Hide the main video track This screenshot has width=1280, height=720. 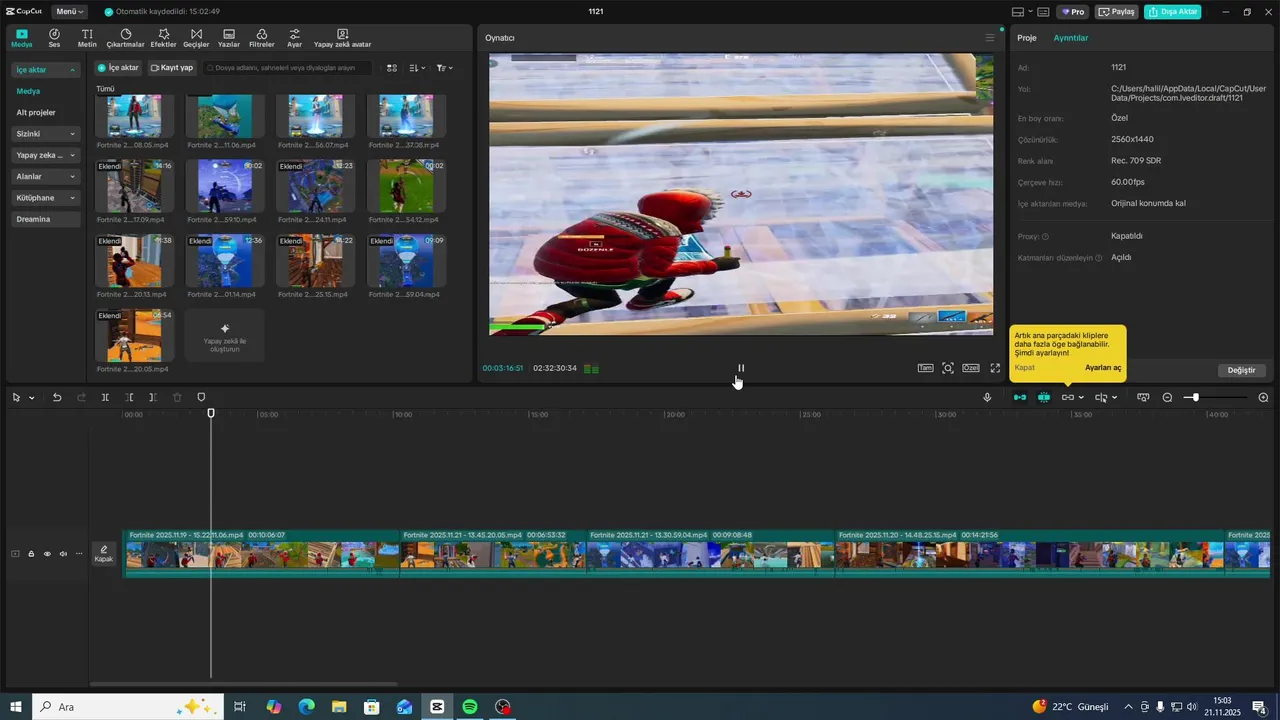pyautogui.click(x=47, y=554)
